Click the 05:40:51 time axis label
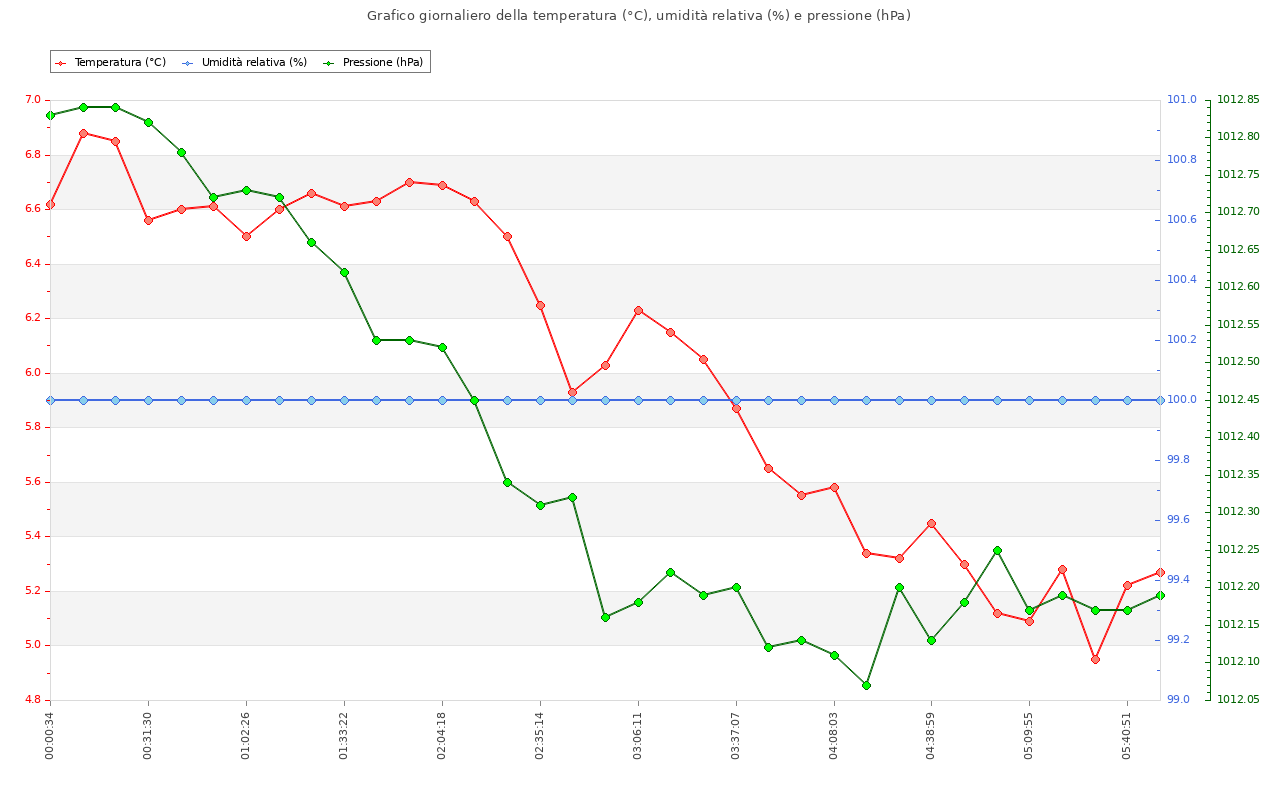The width and height of the screenshot is (1280, 800). click(1127, 735)
